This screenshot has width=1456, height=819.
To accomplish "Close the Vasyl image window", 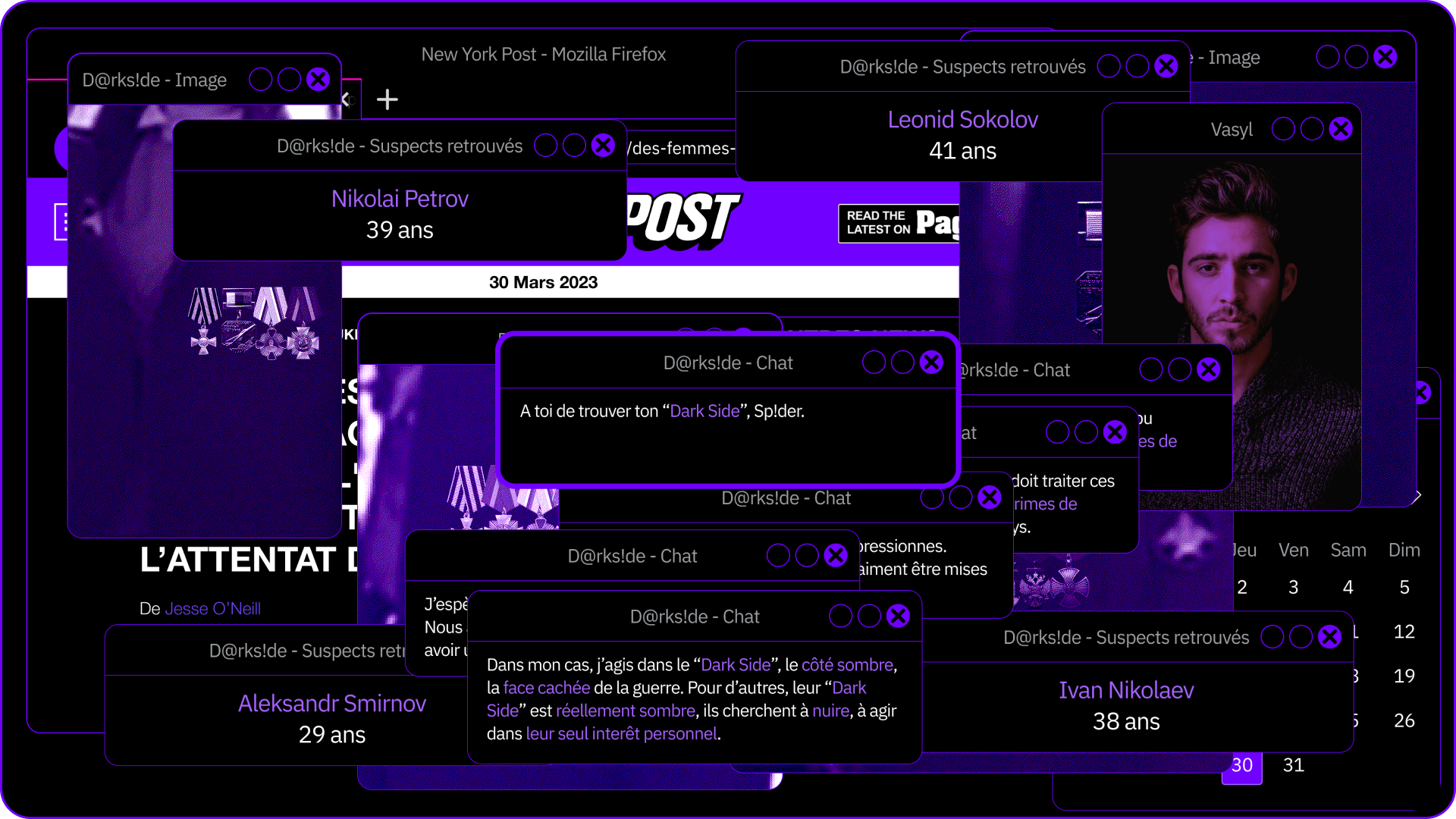I will pos(1340,129).
